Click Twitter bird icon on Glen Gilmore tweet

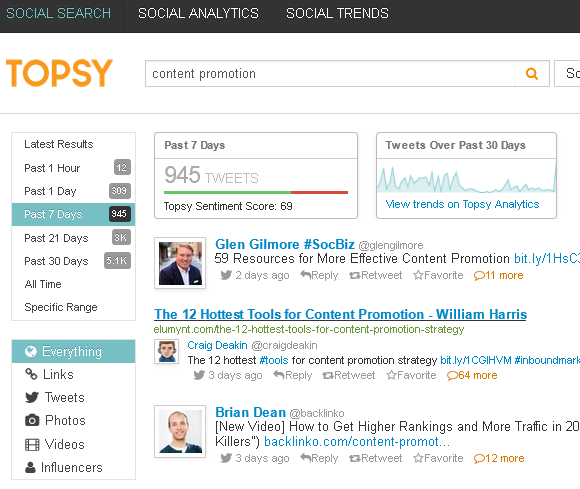tap(226, 275)
